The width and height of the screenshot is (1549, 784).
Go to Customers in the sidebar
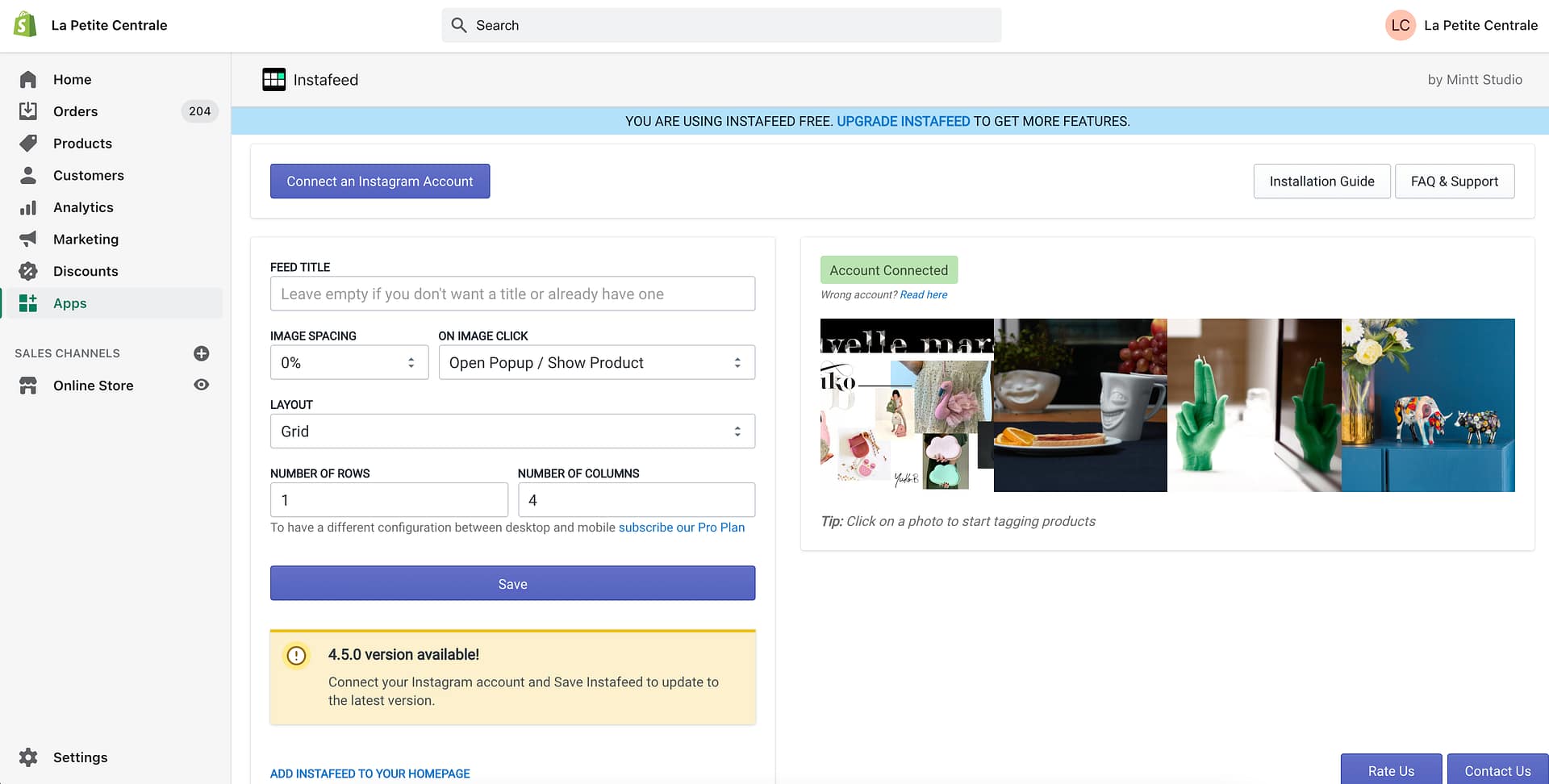tap(88, 176)
